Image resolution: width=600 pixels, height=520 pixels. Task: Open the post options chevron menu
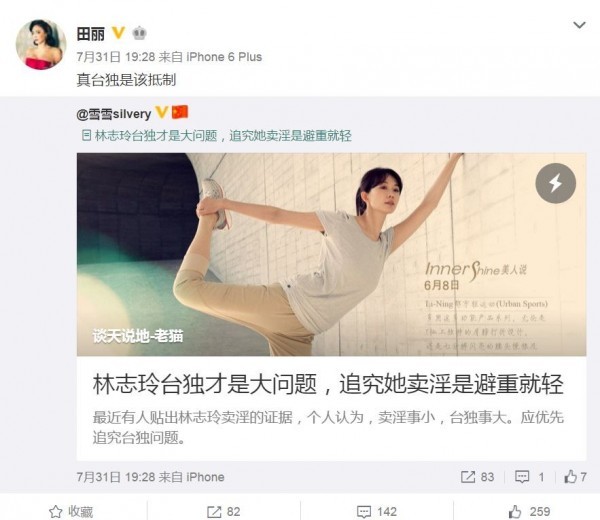[x=579, y=25]
